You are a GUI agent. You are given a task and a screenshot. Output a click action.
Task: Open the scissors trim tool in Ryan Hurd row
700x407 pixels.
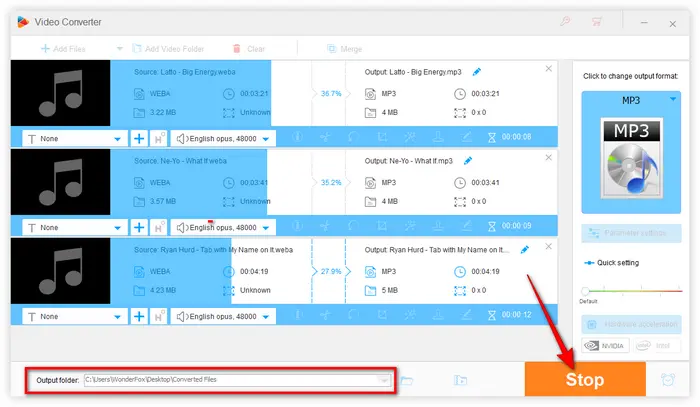(325, 315)
